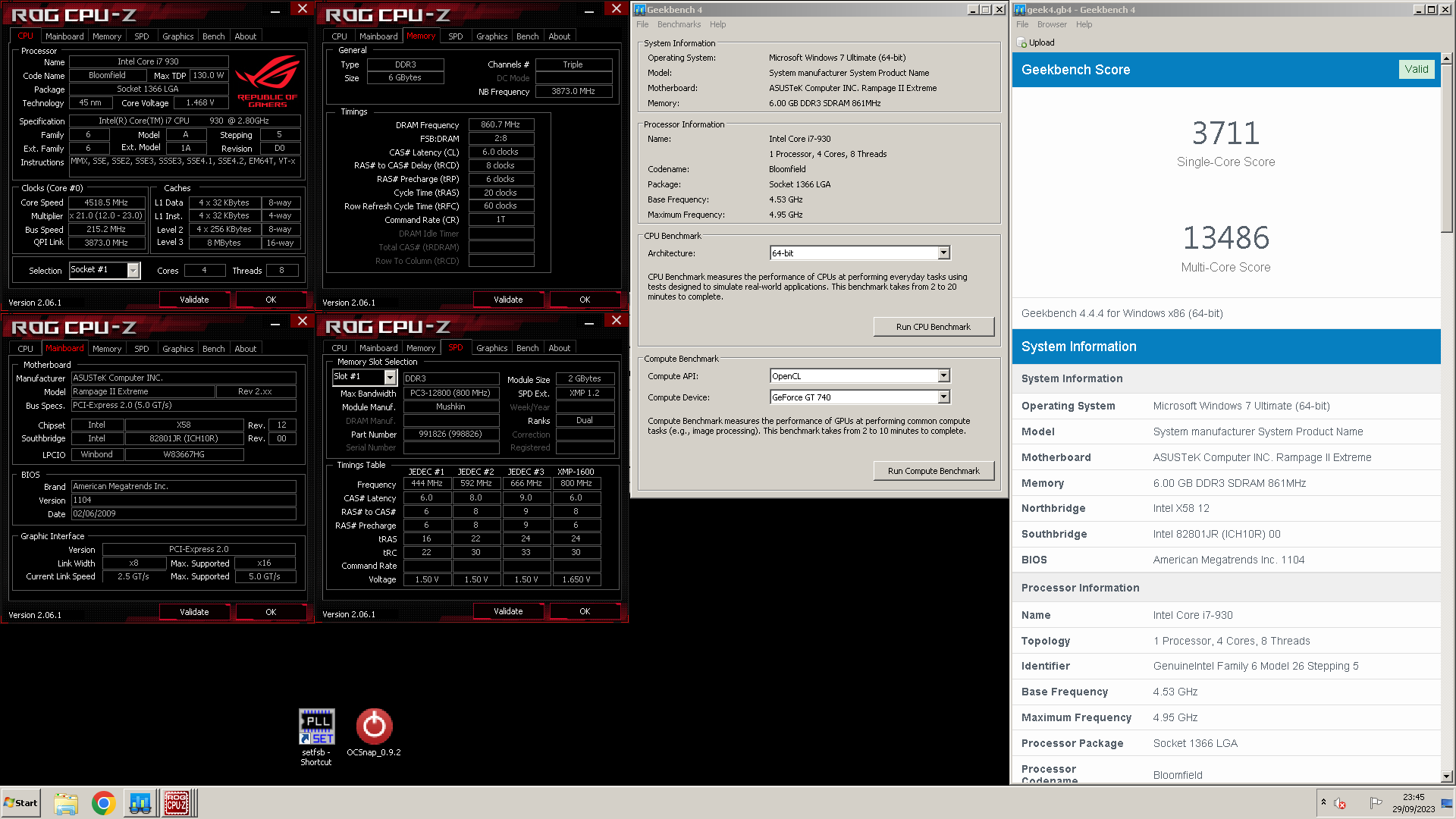Switch to Mainboard tab in CPU-tab CPU-Z window
This screenshot has width=1456, height=819.
coord(64,36)
